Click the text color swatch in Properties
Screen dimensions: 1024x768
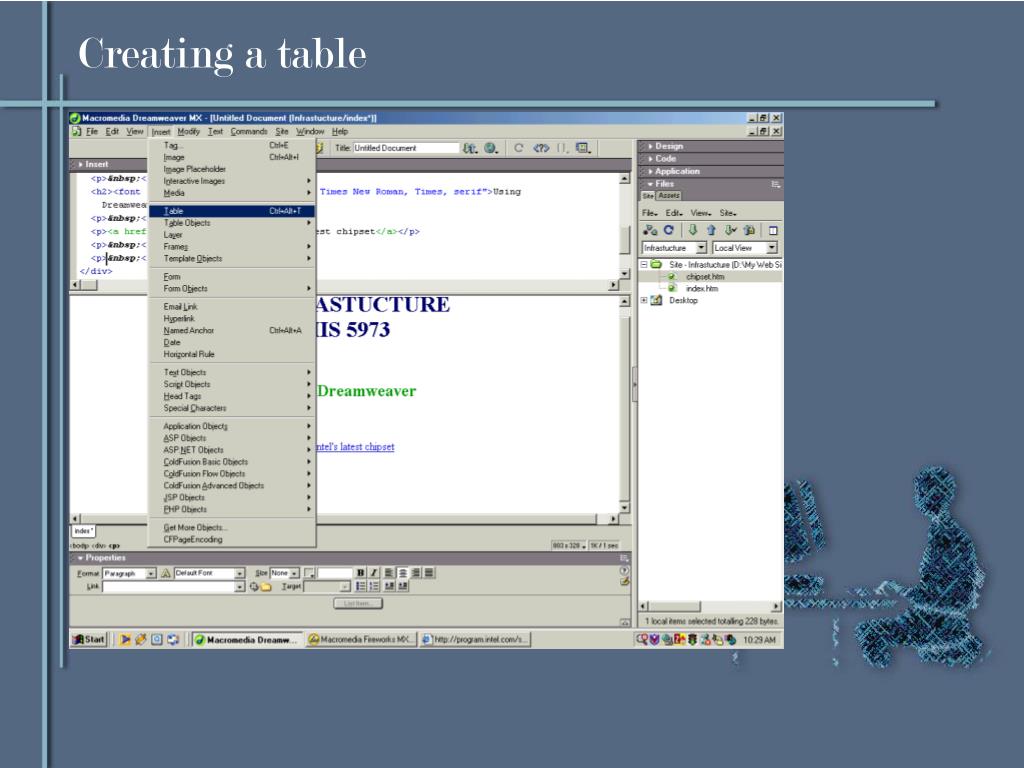309,573
